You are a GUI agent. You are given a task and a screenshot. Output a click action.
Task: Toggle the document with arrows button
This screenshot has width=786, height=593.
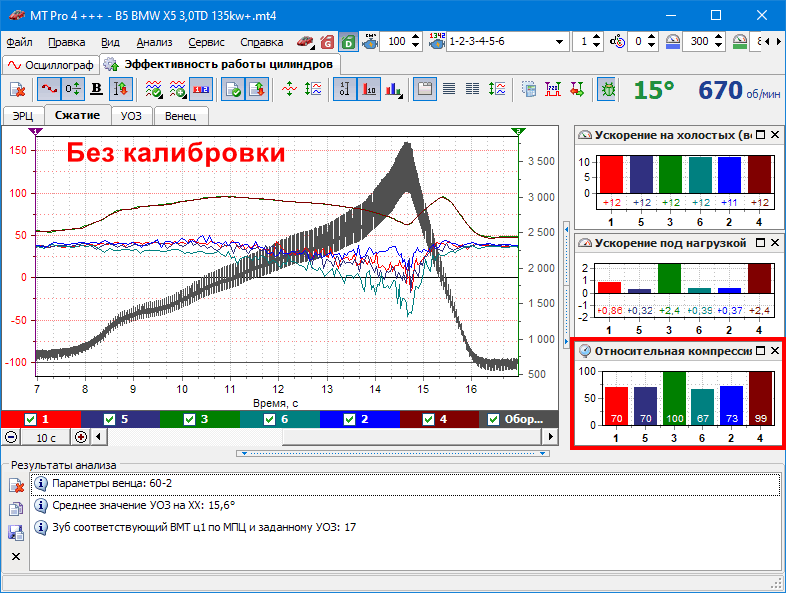click(x=257, y=90)
